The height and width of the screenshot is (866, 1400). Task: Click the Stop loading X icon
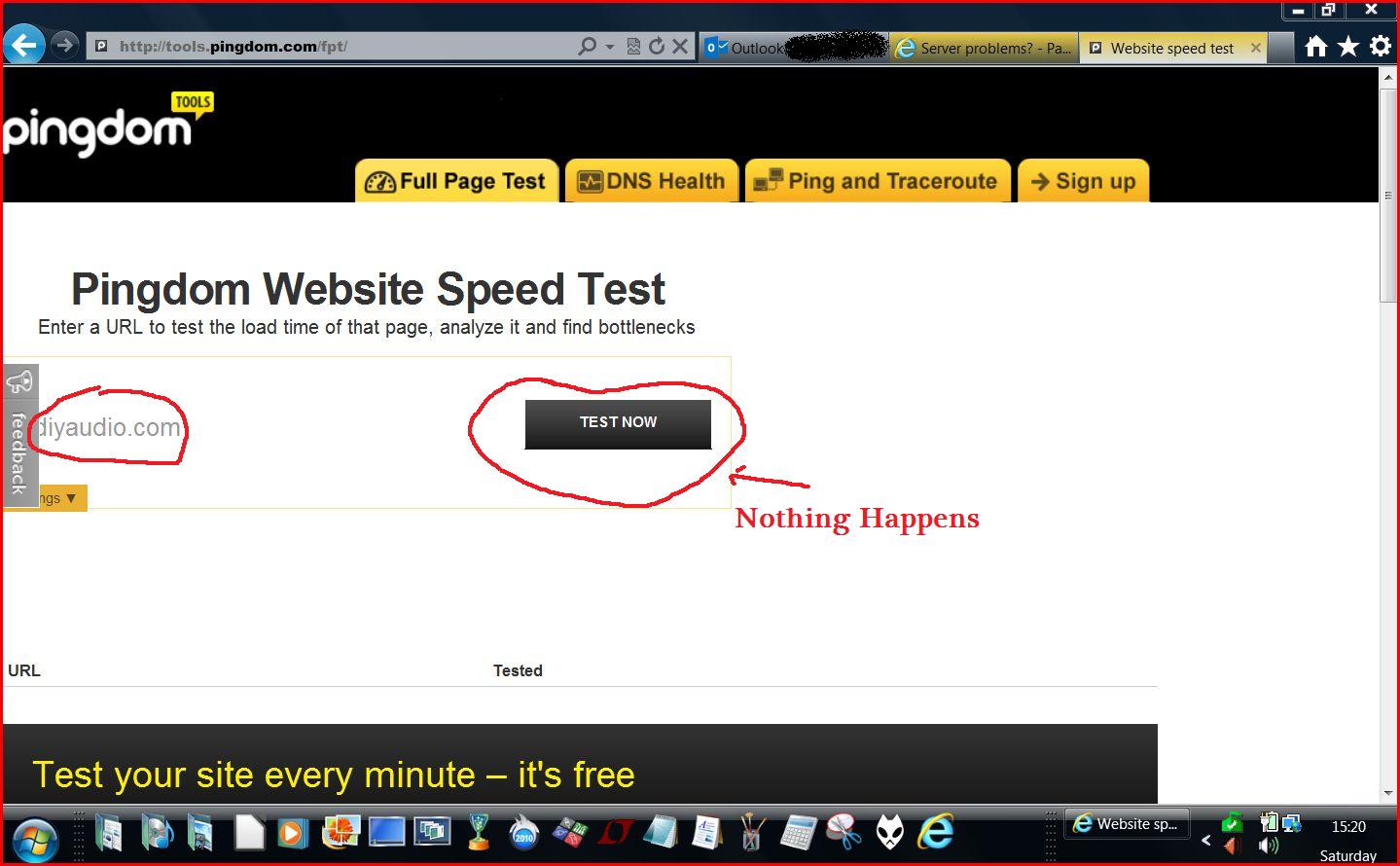point(680,46)
